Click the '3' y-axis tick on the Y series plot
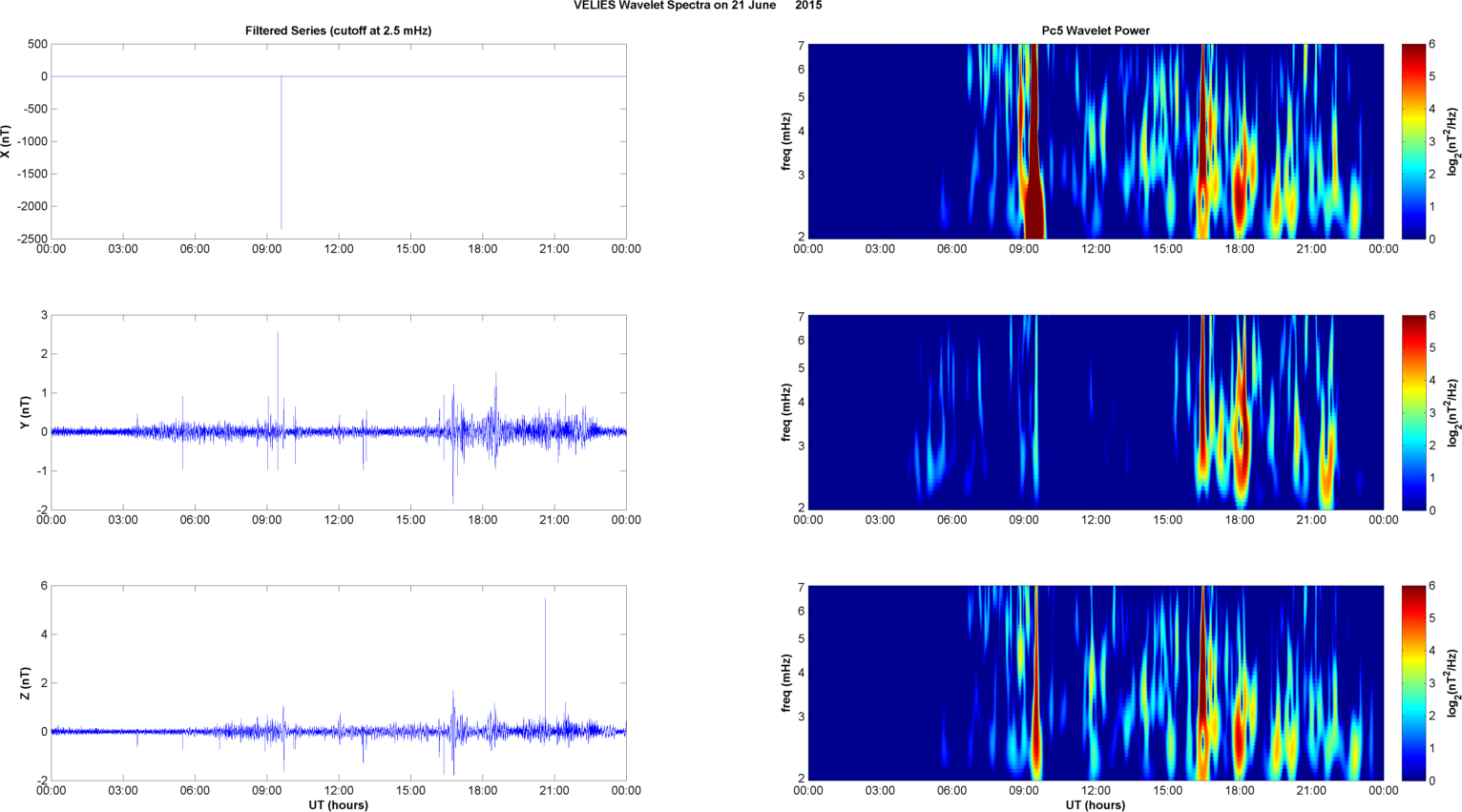1462x812 pixels. pos(44,315)
